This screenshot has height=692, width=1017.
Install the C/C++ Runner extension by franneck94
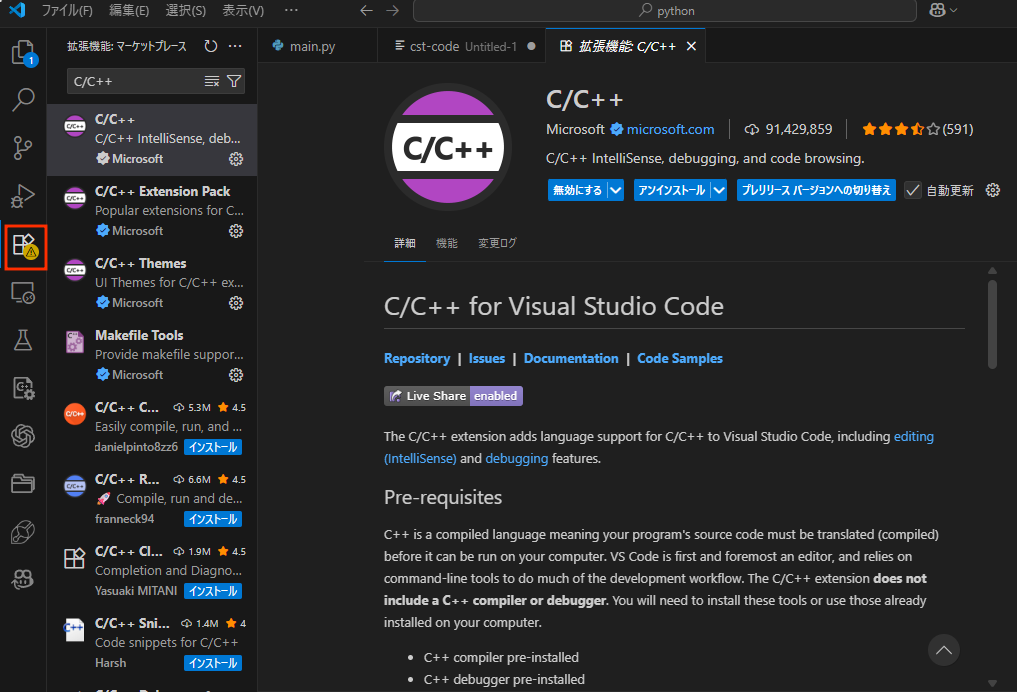[212, 519]
